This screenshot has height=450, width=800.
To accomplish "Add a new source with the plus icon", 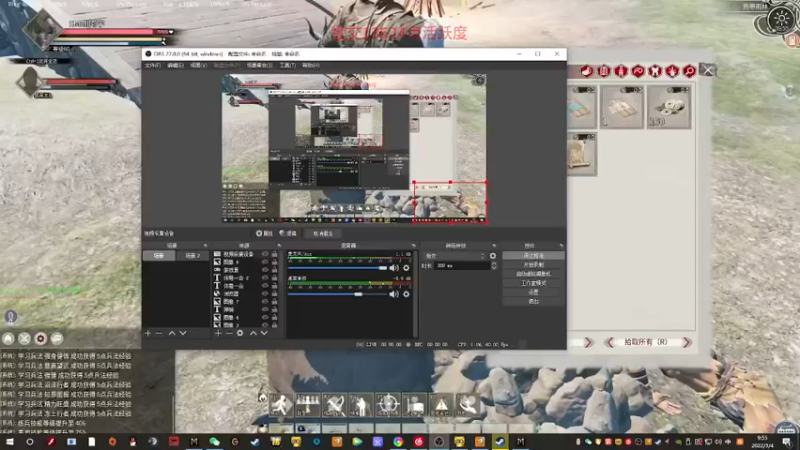I will 218,333.
